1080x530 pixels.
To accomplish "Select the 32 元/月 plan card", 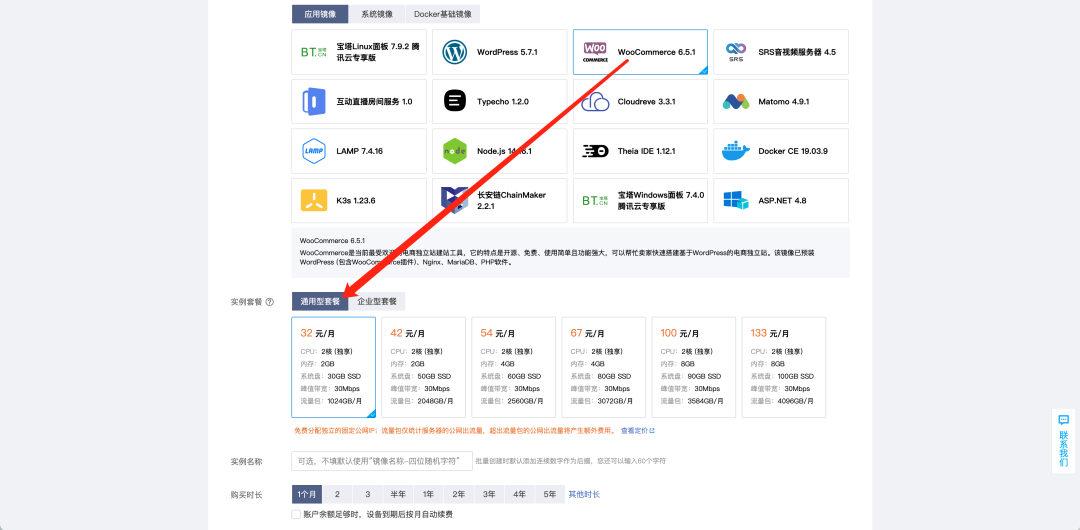I will 333,367.
